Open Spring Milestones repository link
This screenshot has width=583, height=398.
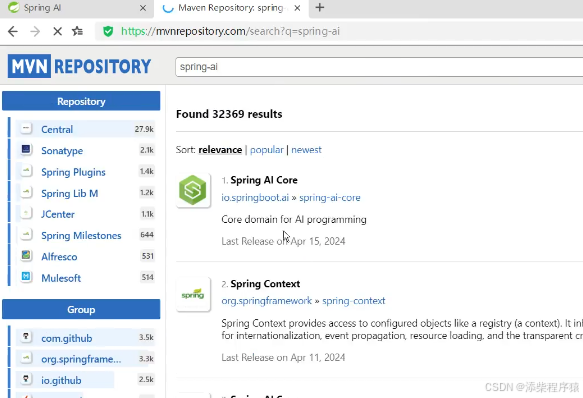tap(81, 235)
